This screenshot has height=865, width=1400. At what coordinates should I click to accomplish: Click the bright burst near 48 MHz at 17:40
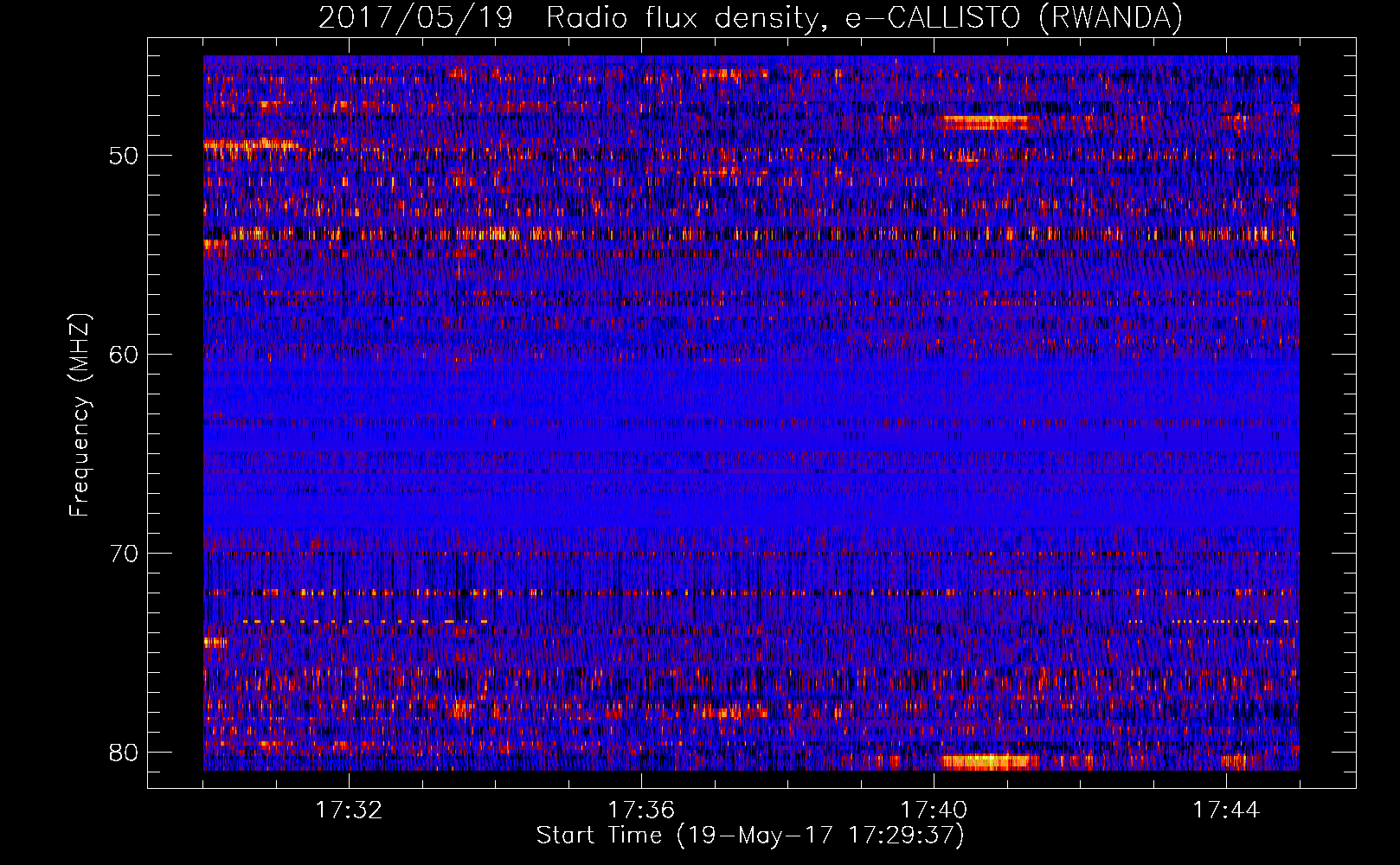coord(986,122)
